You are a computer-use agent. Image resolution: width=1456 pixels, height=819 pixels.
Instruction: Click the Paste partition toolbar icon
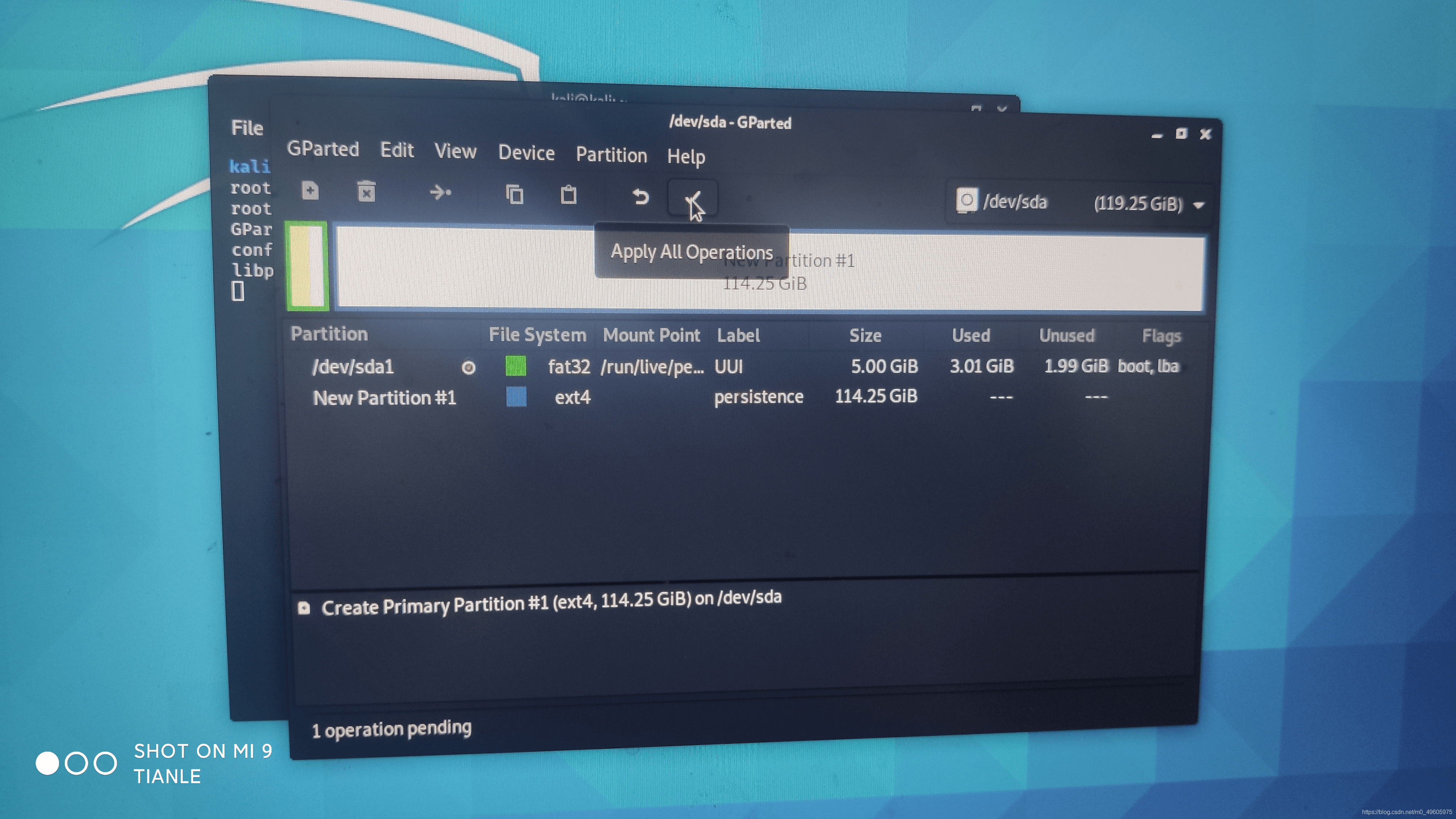tap(569, 195)
